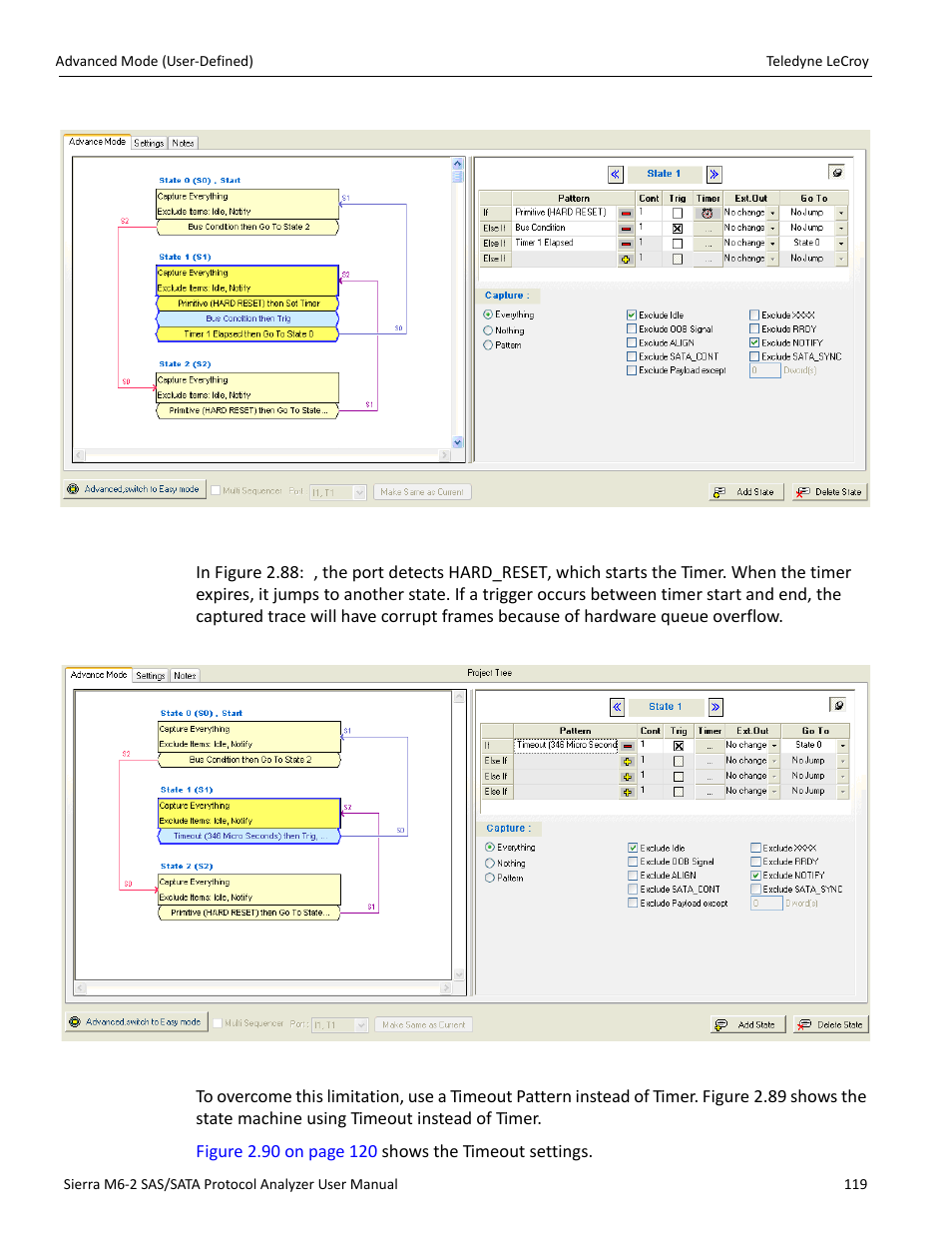Remove Timeout (346 Micro Seconds) pattern via red minus
The height and width of the screenshot is (1233, 952).
(x=628, y=746)
